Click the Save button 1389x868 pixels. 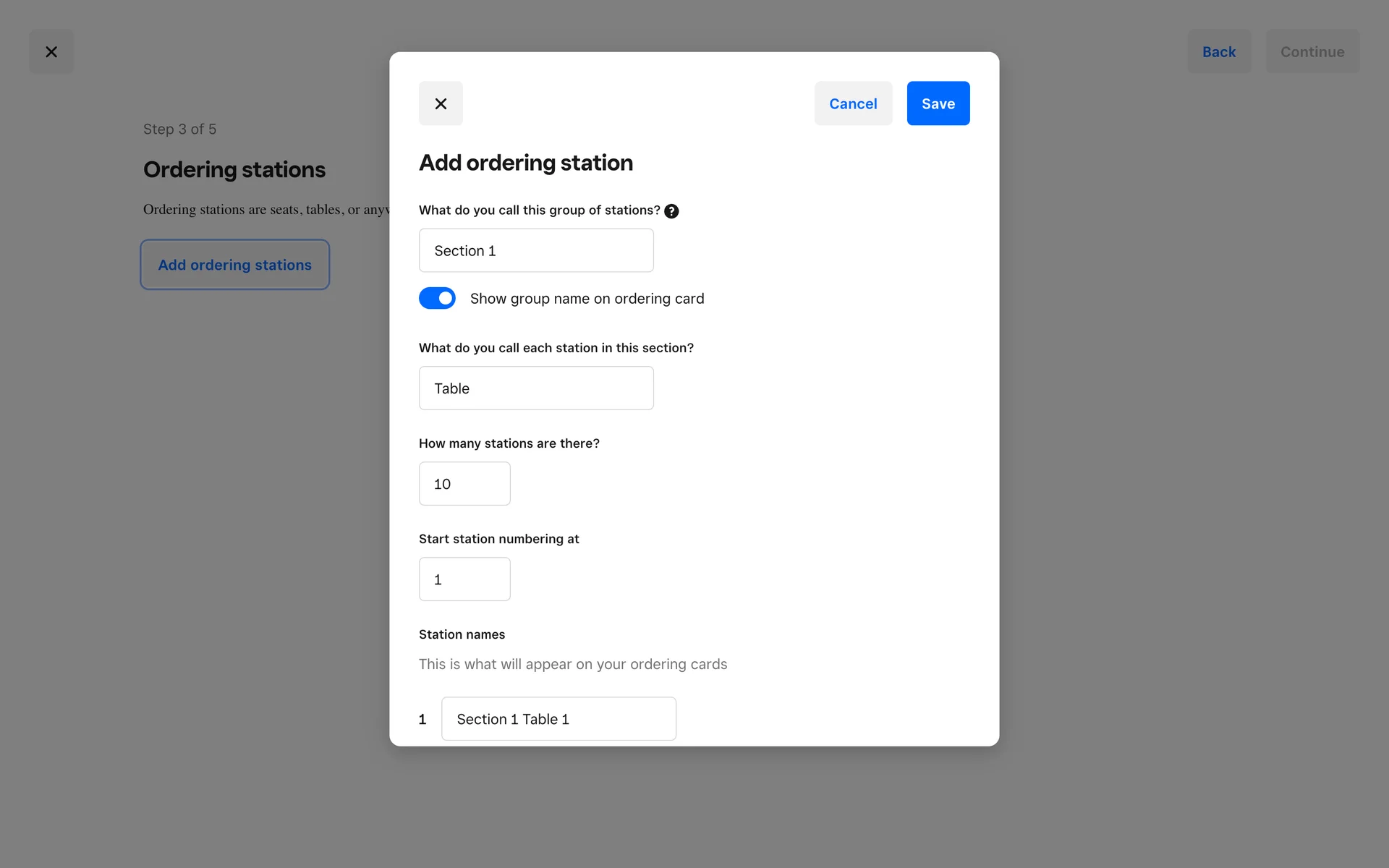938,103
